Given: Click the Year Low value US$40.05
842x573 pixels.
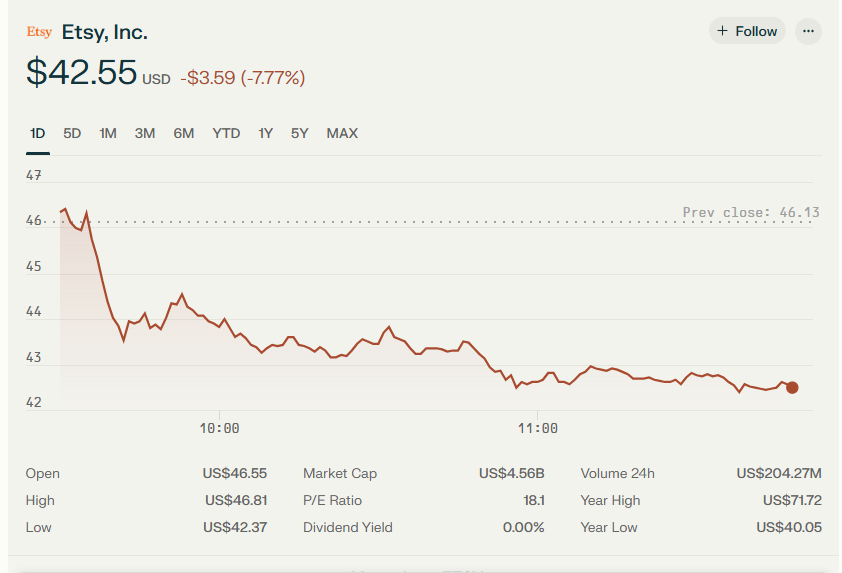Looking at the screenshot, I should tap(789, 527).
